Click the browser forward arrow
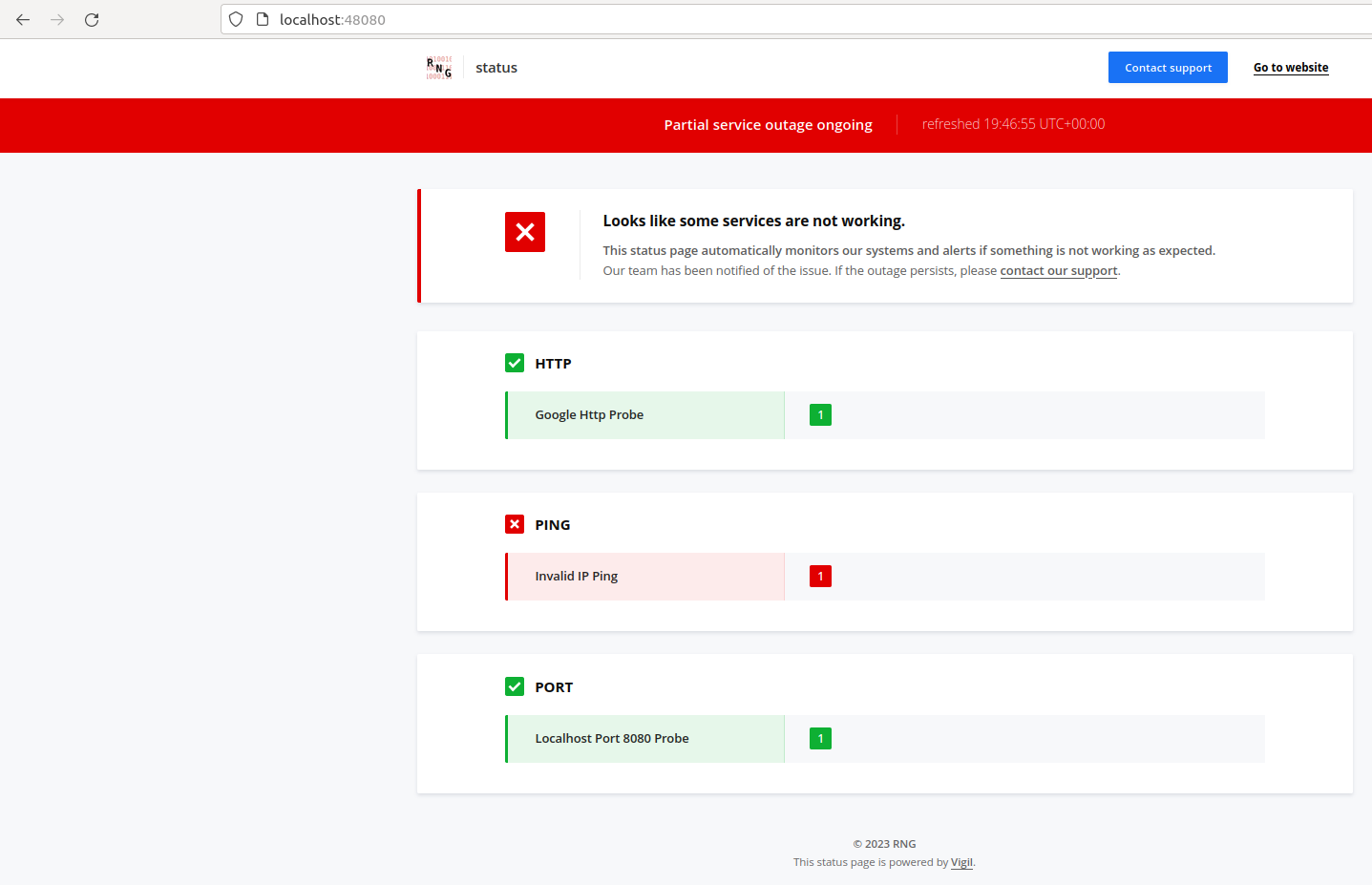The image size is (1372, 885). (57, 20)
